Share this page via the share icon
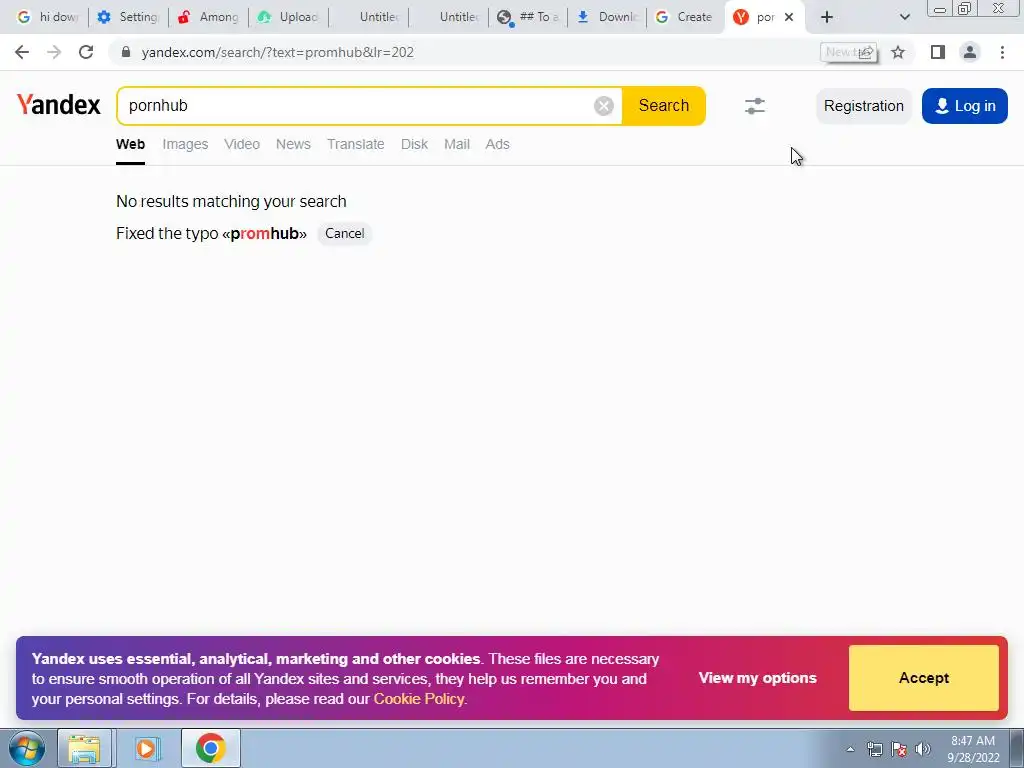Image resolution: width=1024 pixels, height=768 pixels. [x=866, y=52]
